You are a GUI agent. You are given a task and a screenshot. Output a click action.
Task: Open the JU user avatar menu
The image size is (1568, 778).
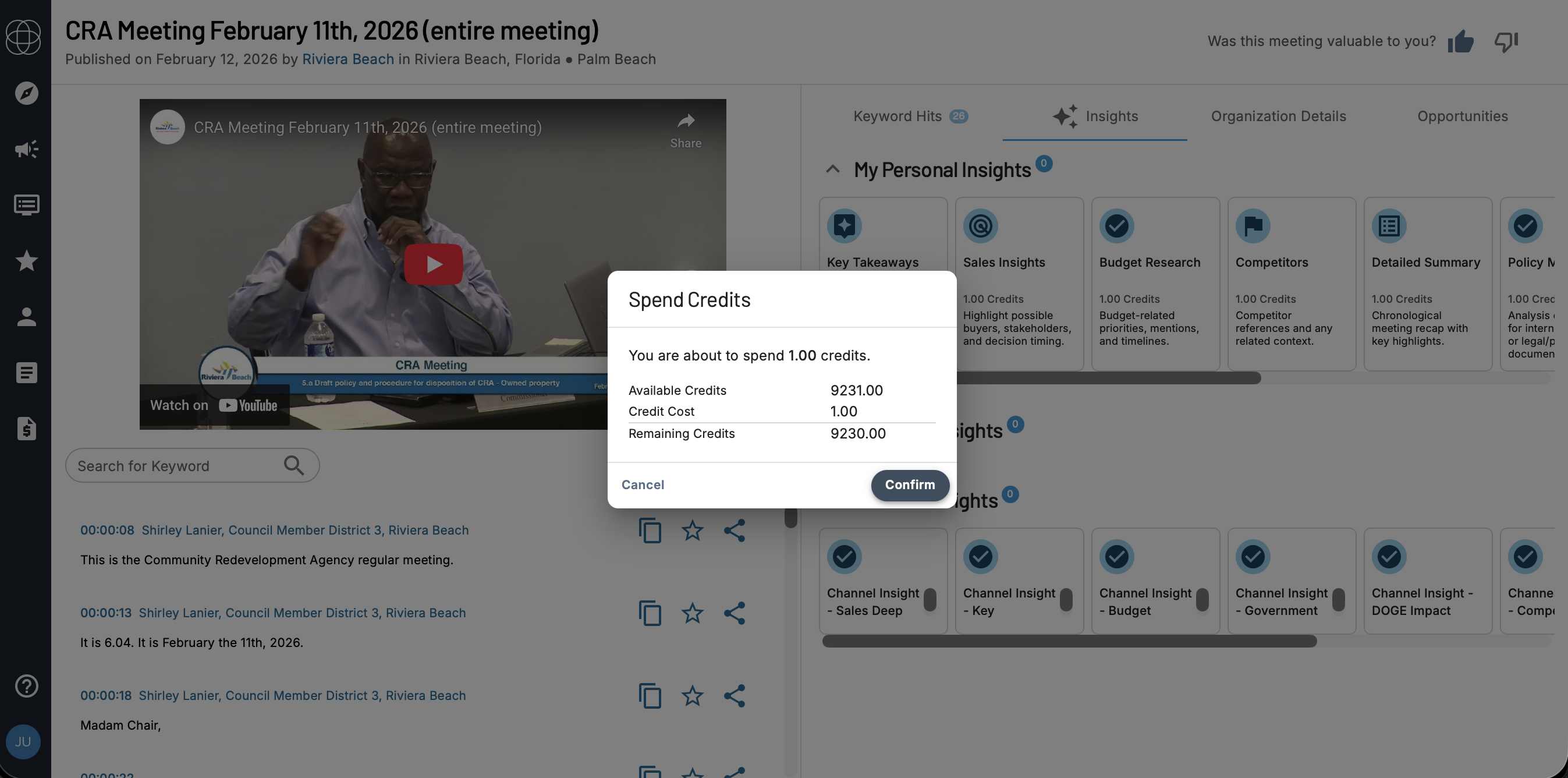click(23, 741)
